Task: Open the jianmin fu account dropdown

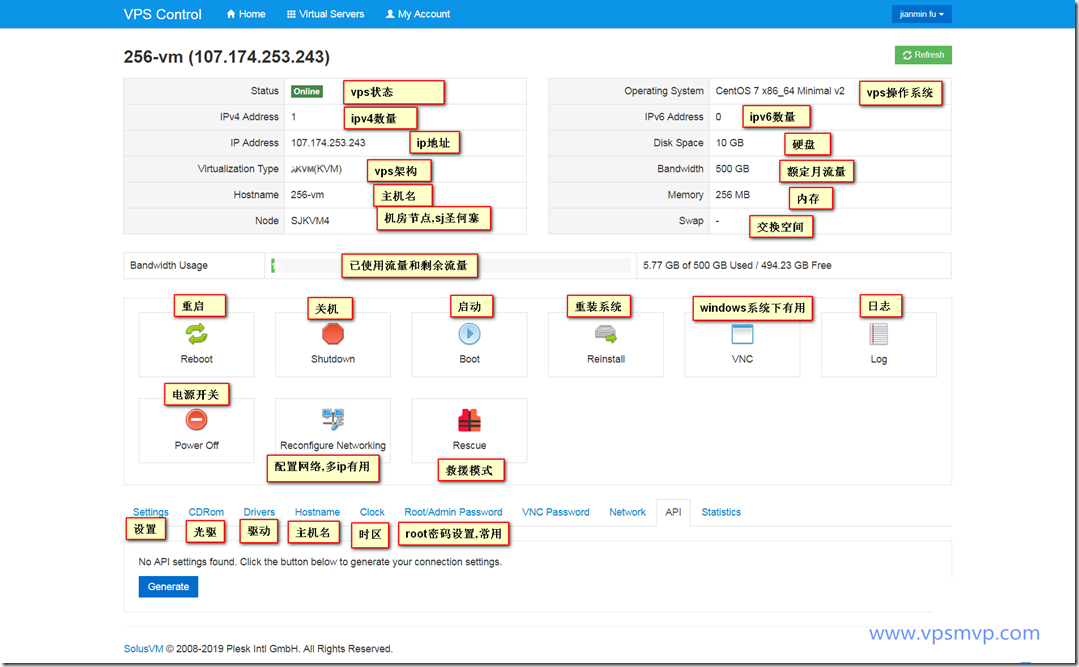Action: (921, 14)
